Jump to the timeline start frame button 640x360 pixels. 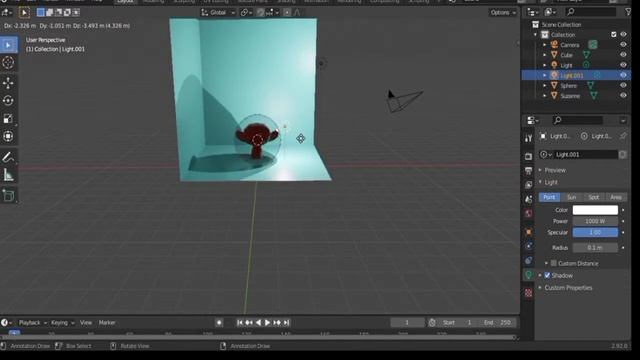[x=240, y=323]
